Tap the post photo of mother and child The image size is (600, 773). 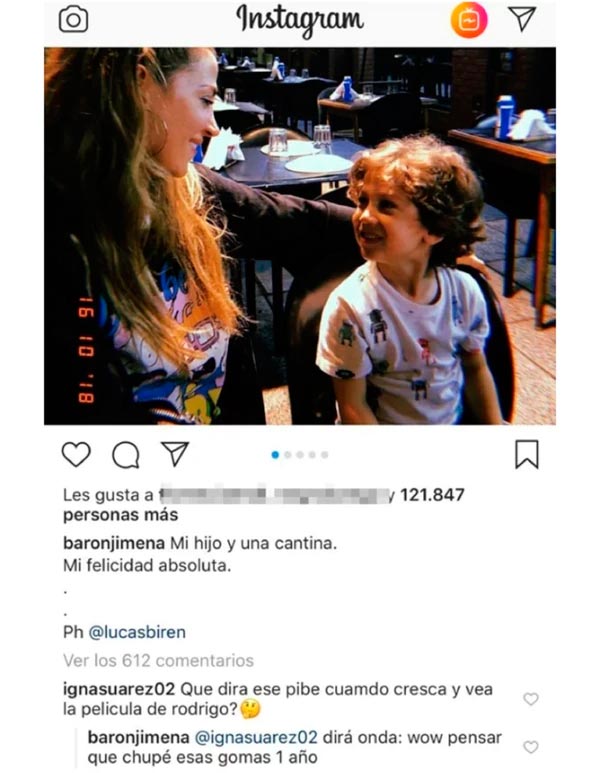(x=300, y=236)
